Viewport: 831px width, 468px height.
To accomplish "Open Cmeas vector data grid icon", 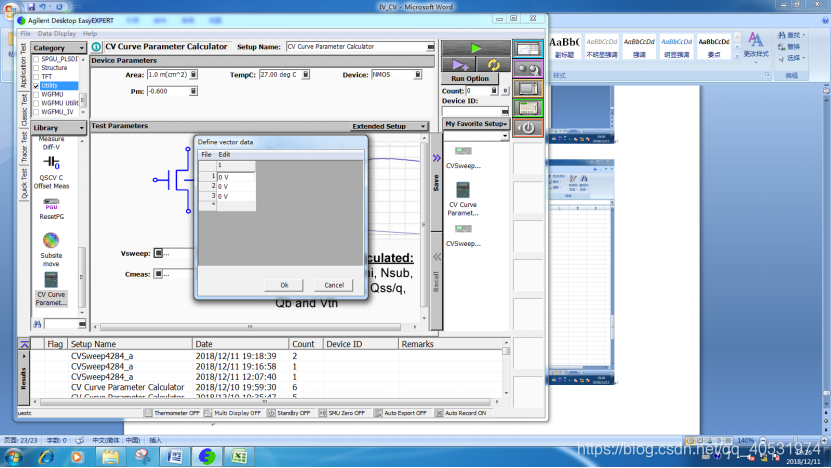I will coord(158,274).
